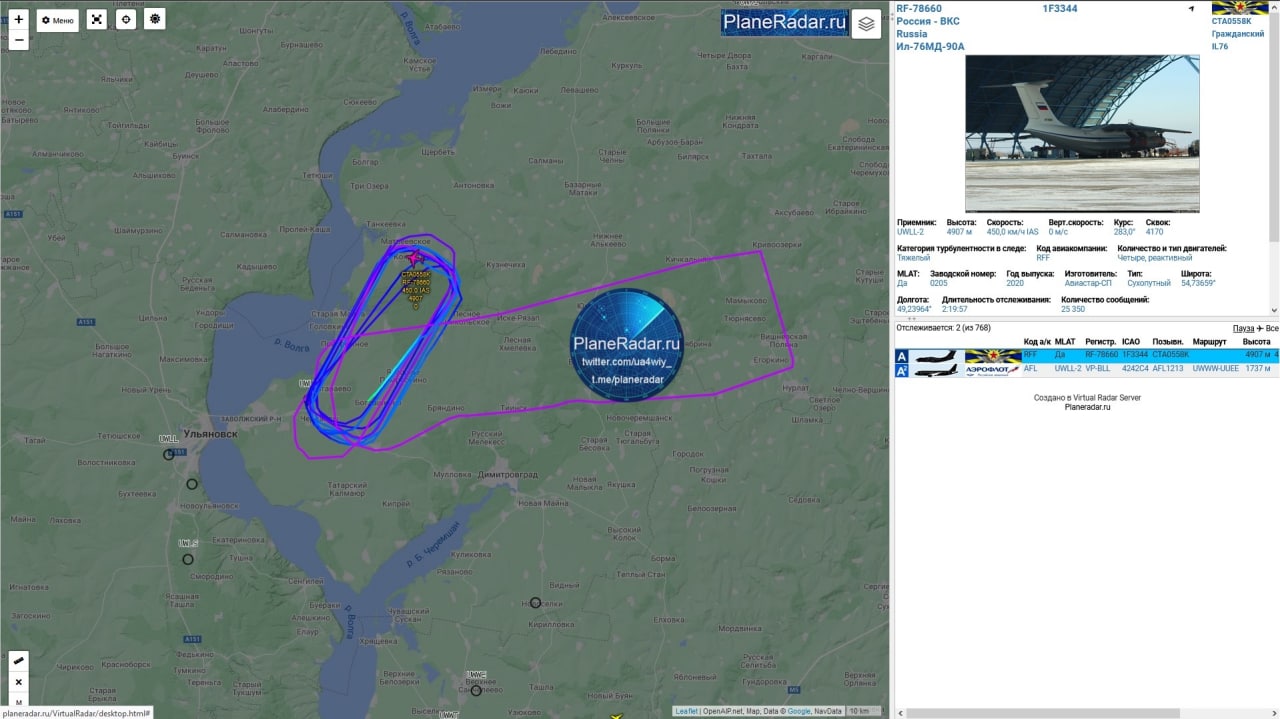Click the crosshair locate icon
The width and height of the screenshot is (1280, 719).
click(125, 20)
